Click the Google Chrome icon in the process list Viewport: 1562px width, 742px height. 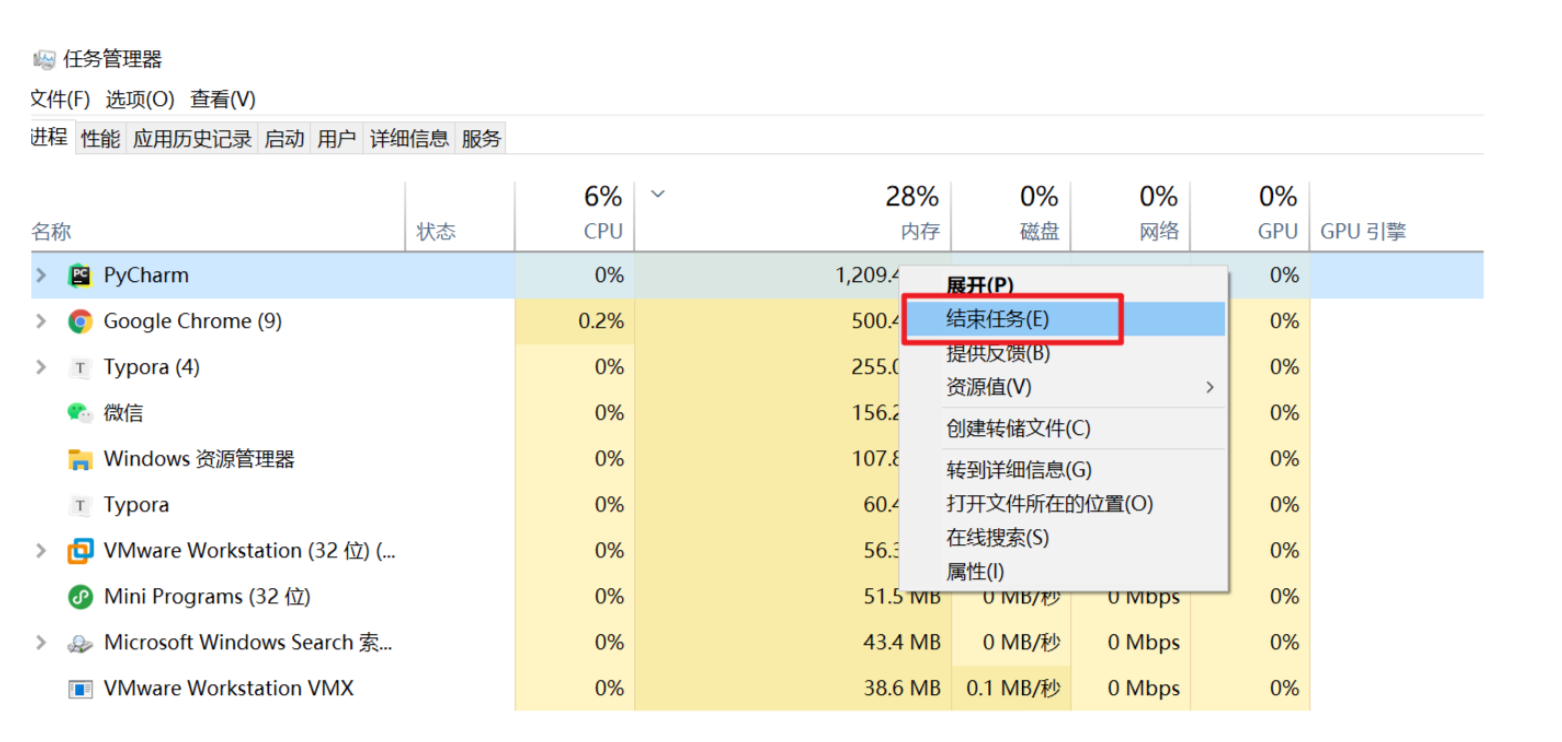tap(80, 321)
